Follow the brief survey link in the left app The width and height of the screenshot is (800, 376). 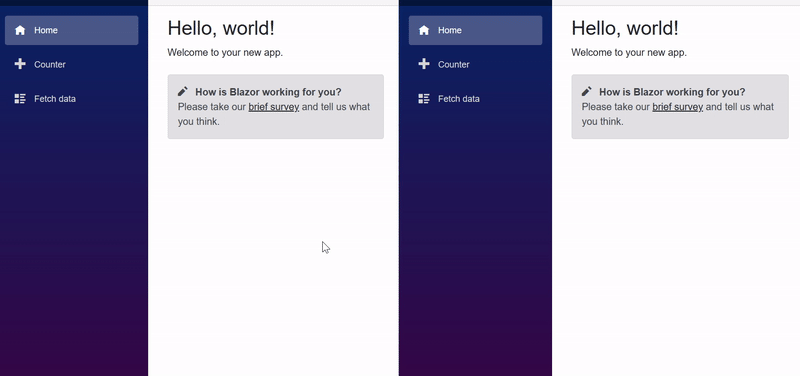tap(273, 107)
